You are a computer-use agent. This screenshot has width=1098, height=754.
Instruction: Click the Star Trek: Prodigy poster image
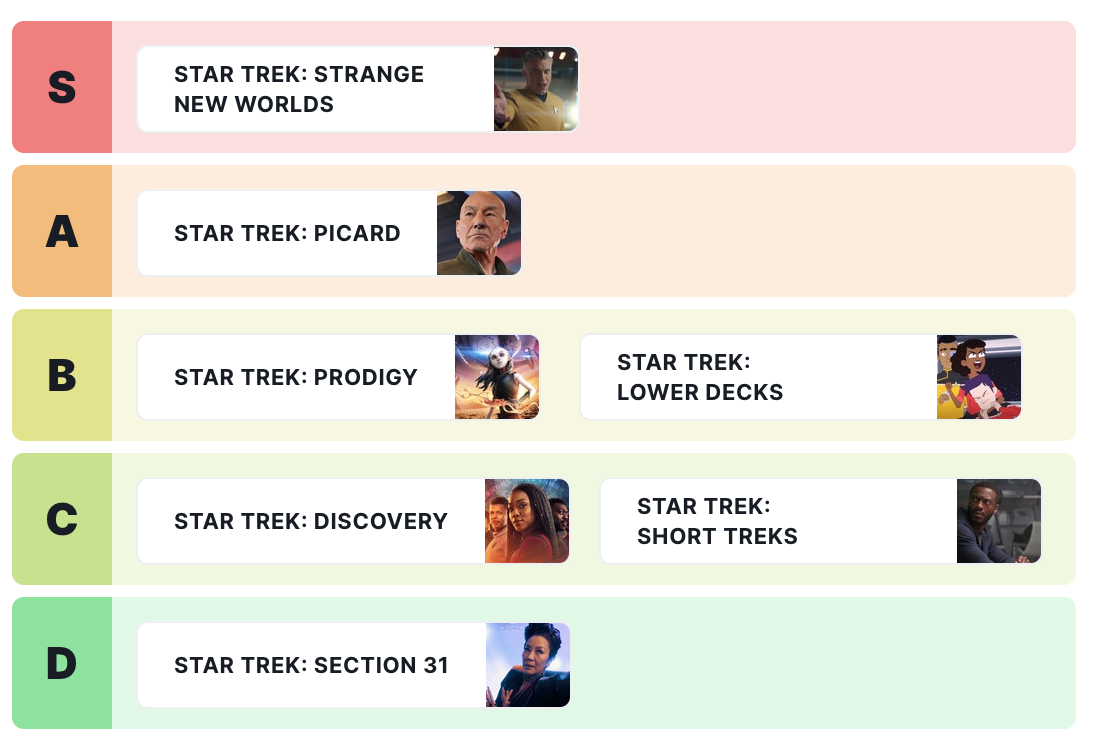497,377
